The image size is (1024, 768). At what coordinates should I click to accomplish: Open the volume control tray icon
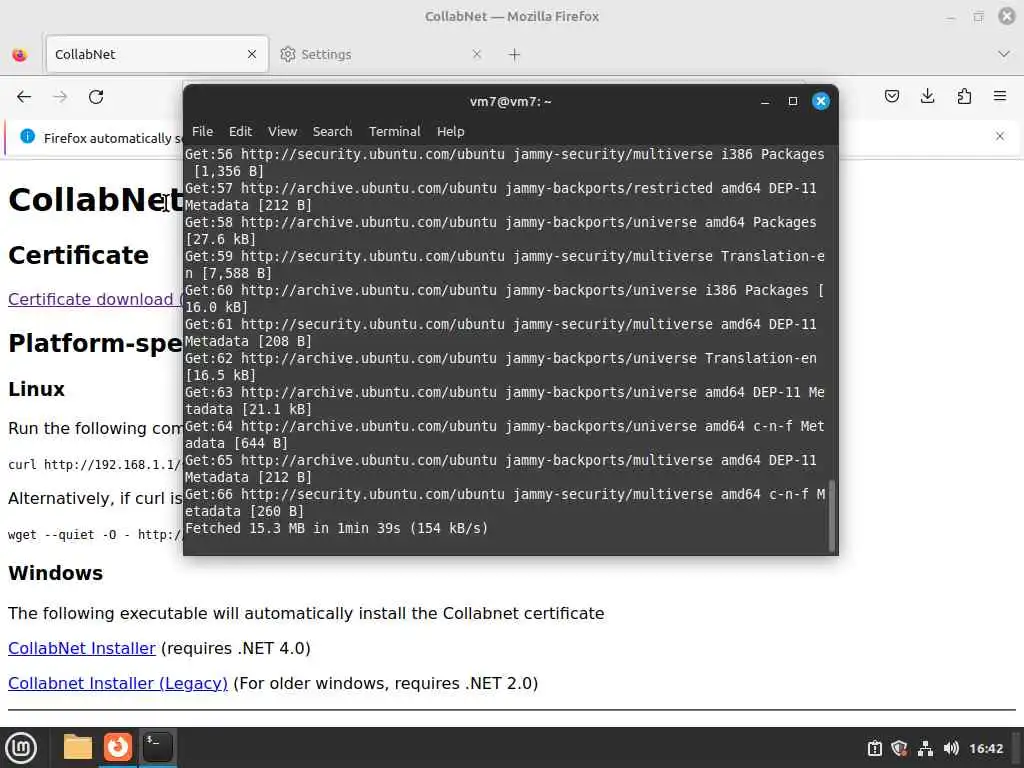[951, 748]
